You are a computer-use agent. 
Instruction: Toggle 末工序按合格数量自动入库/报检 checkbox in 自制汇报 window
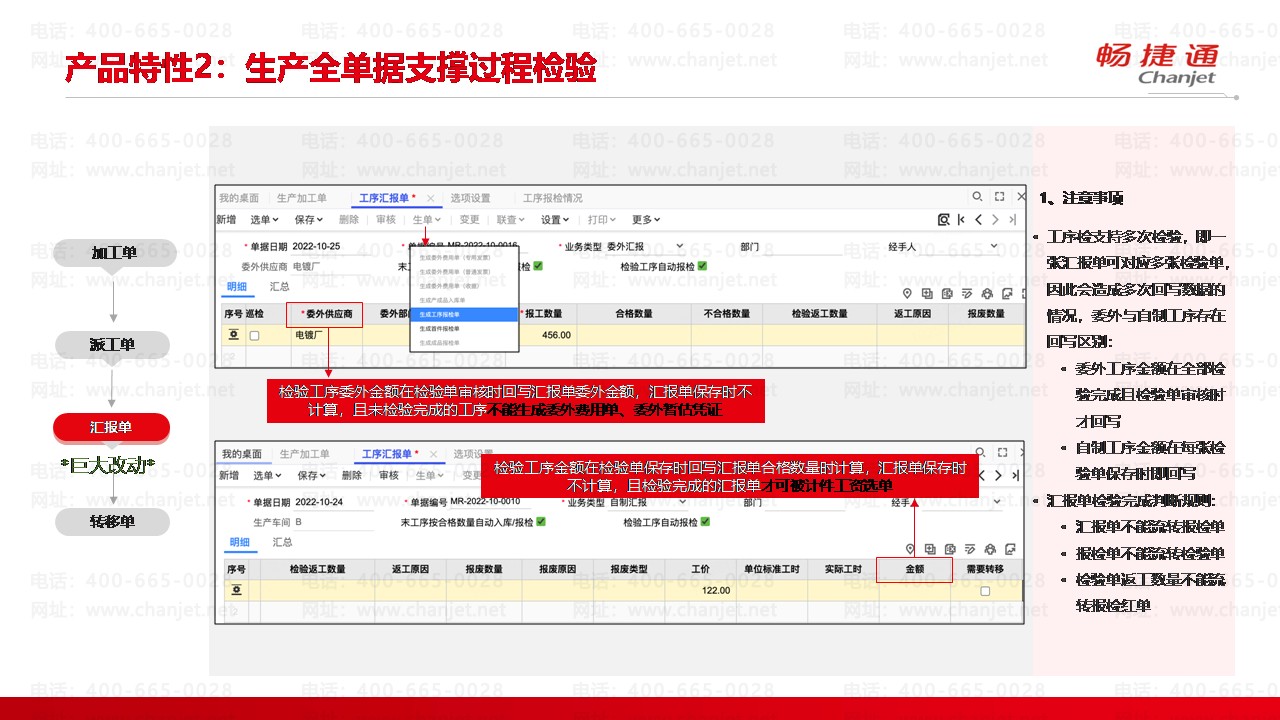click(x=540, y=521)
